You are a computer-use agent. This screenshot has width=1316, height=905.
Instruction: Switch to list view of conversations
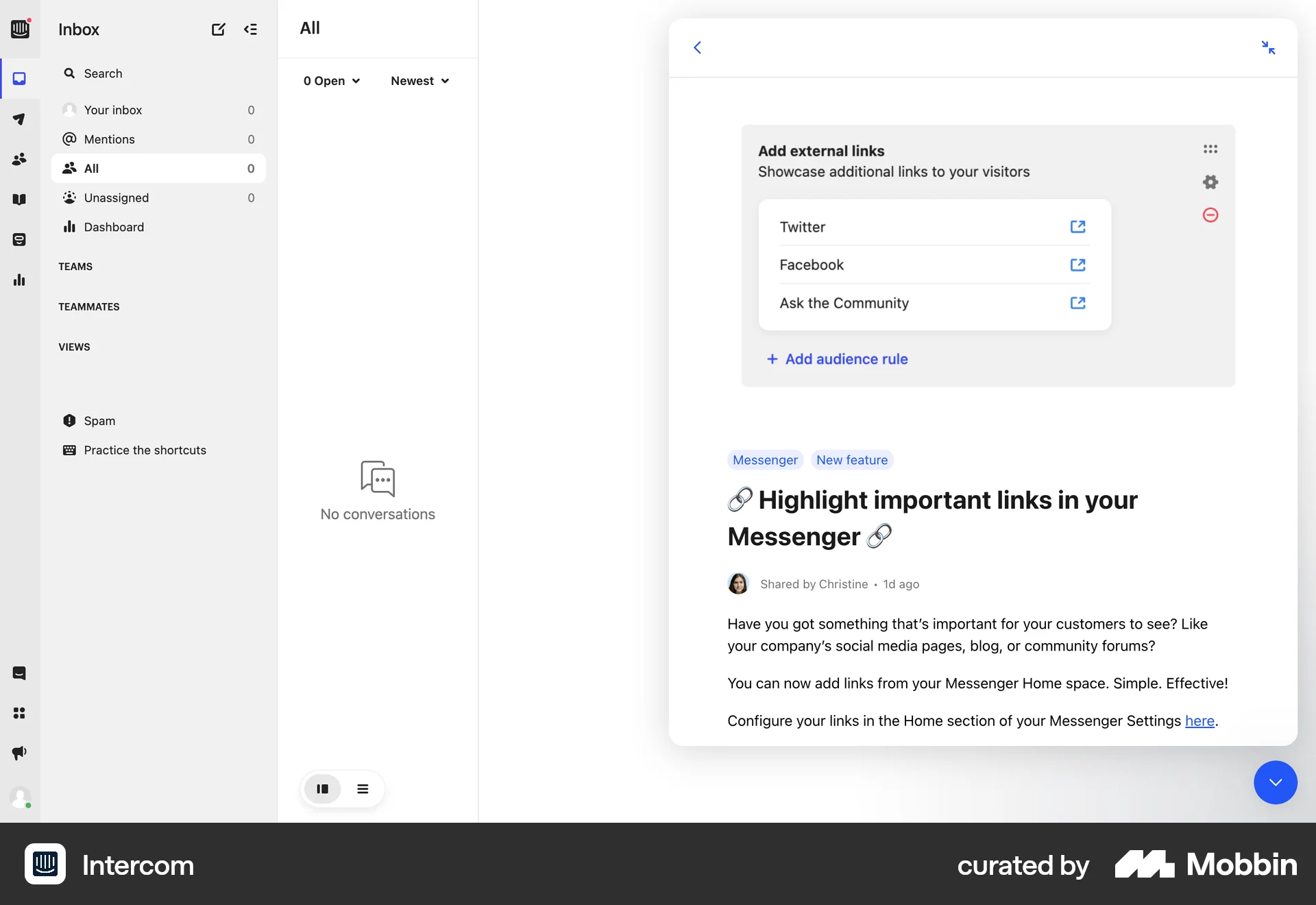click(x=363, y=789)
